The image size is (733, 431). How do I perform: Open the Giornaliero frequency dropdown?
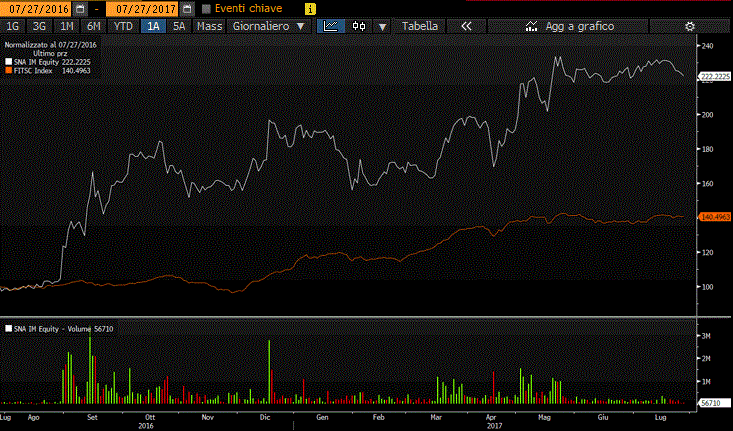point(268,26)
